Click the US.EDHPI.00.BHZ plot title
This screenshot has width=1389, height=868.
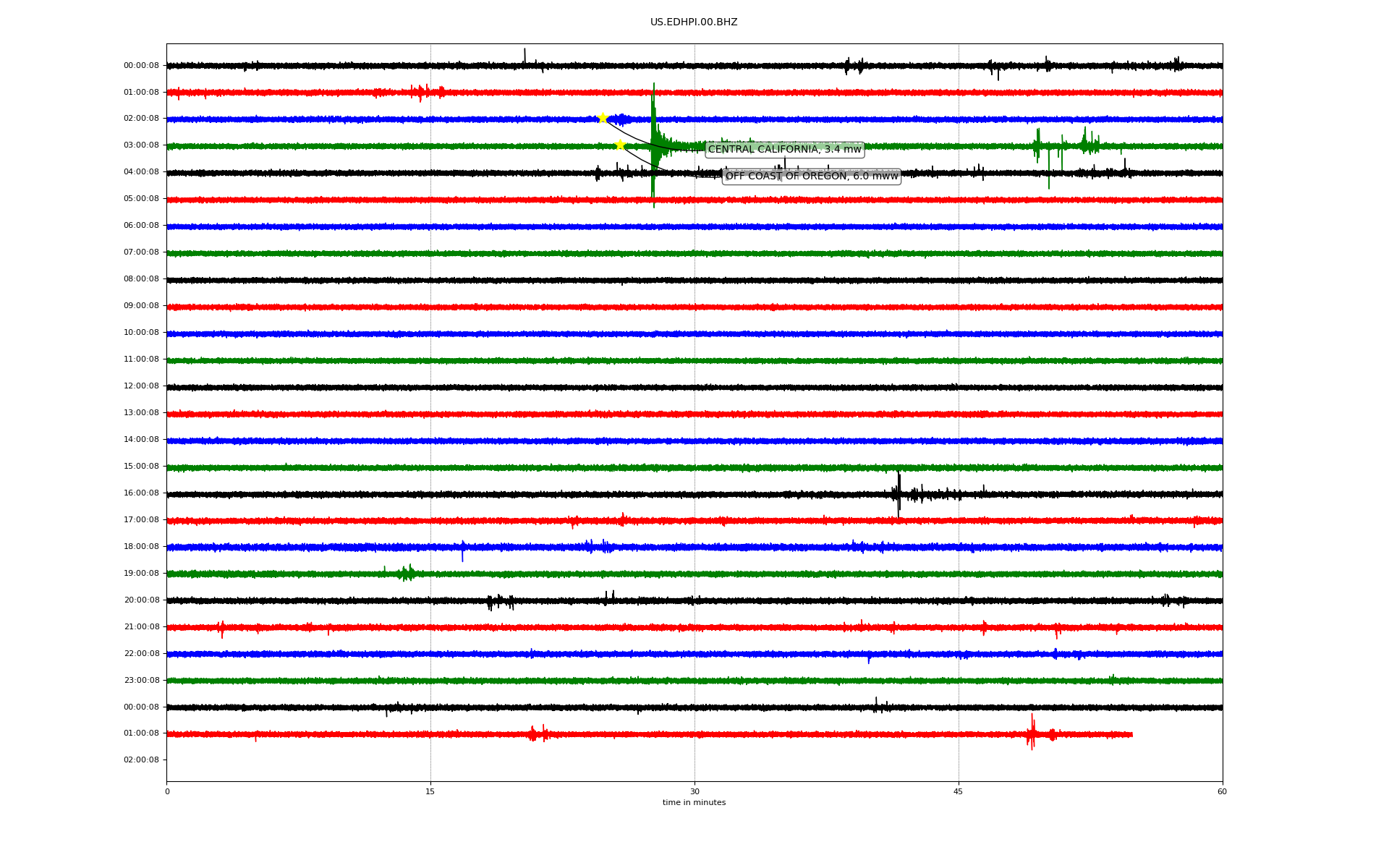[x=694, y=22]
